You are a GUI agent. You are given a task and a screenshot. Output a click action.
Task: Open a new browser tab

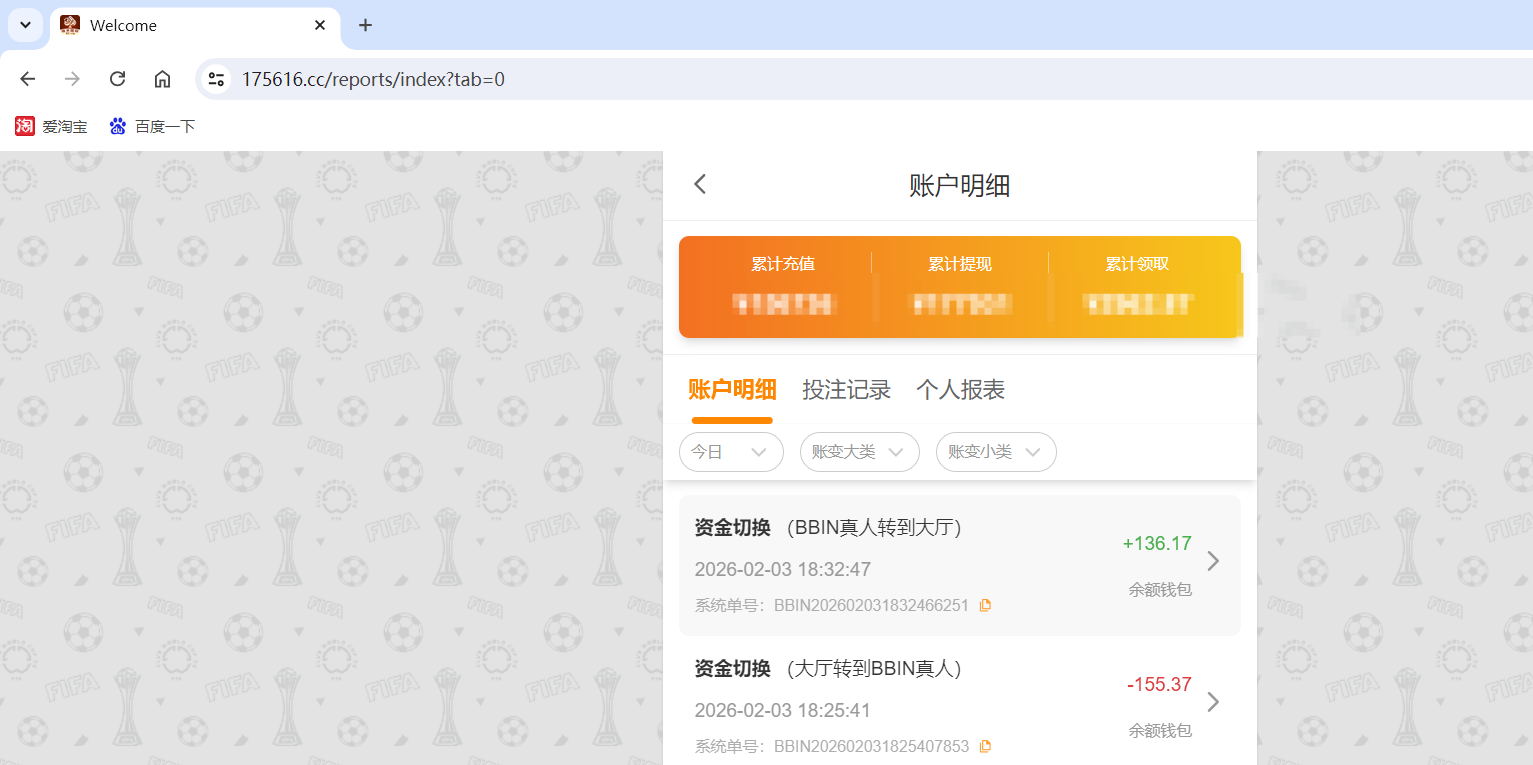point(365,25)
